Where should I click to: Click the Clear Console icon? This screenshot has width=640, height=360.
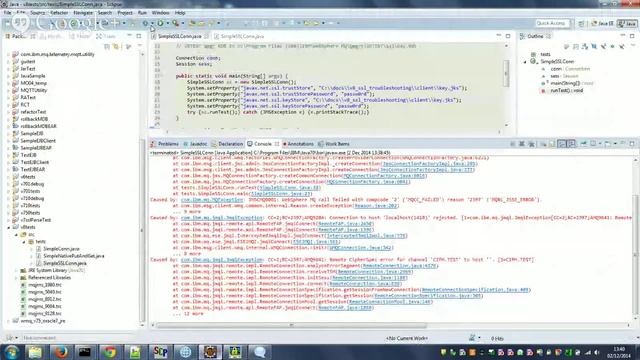coord(543,144)
